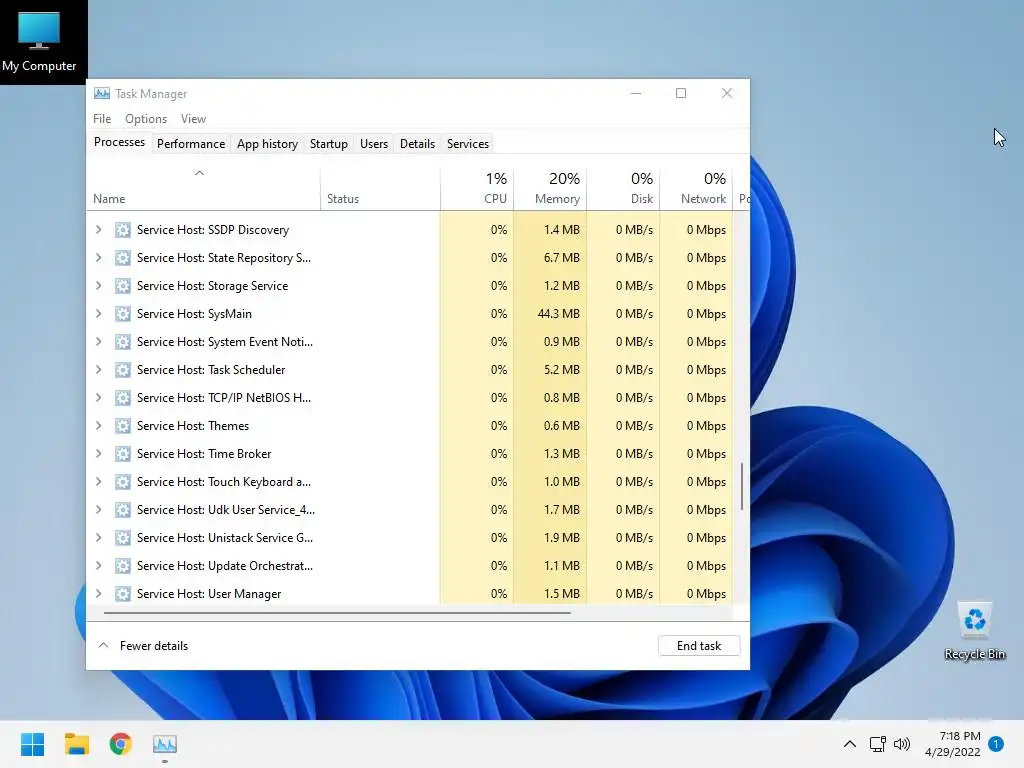This screenshot has height=768, width=1024.
Task: Sort by the Status column header
Action: click(380, 189)
